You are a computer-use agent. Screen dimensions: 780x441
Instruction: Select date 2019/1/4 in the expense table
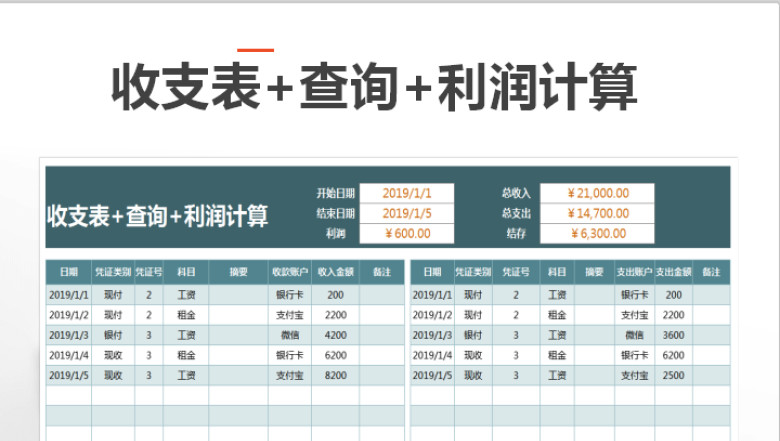coord(432,355)
